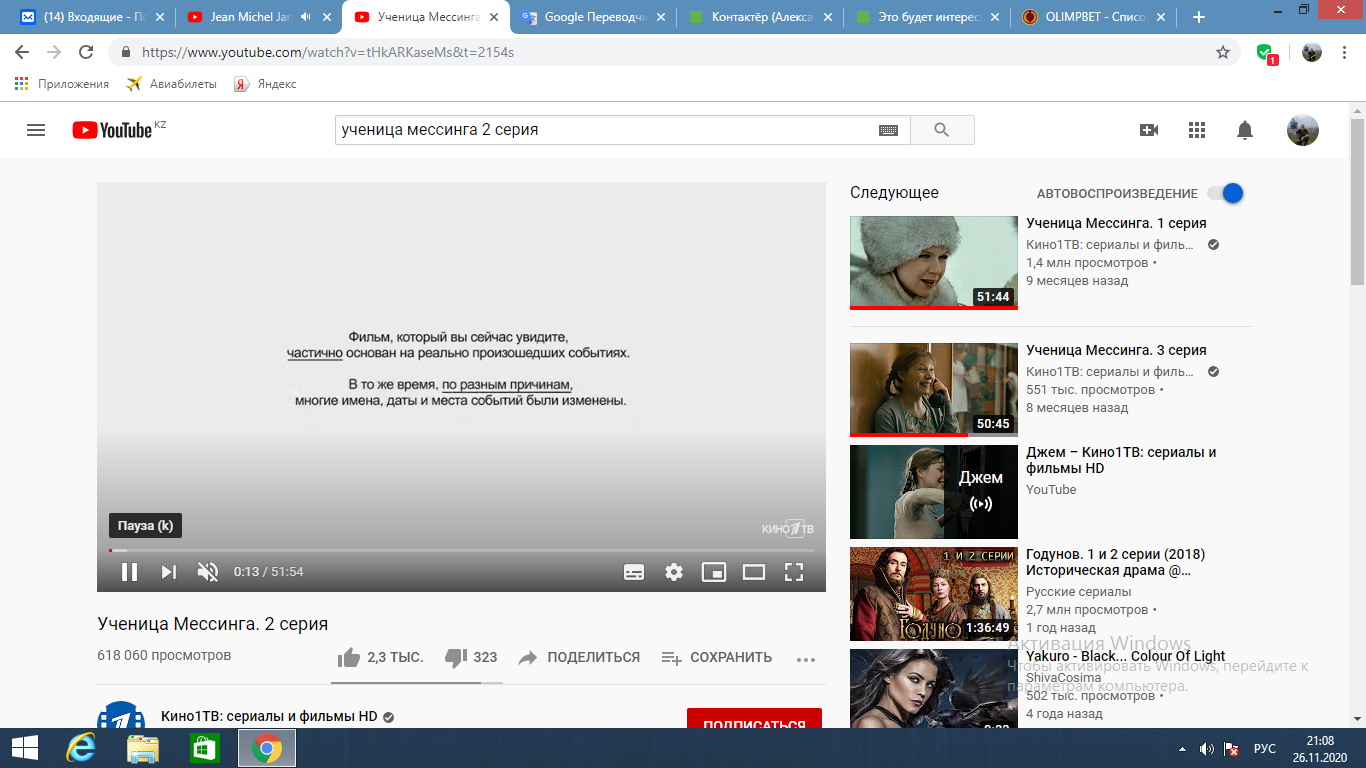
Task: Open the system volume tray icon
Action: (x=1207, y=748)
